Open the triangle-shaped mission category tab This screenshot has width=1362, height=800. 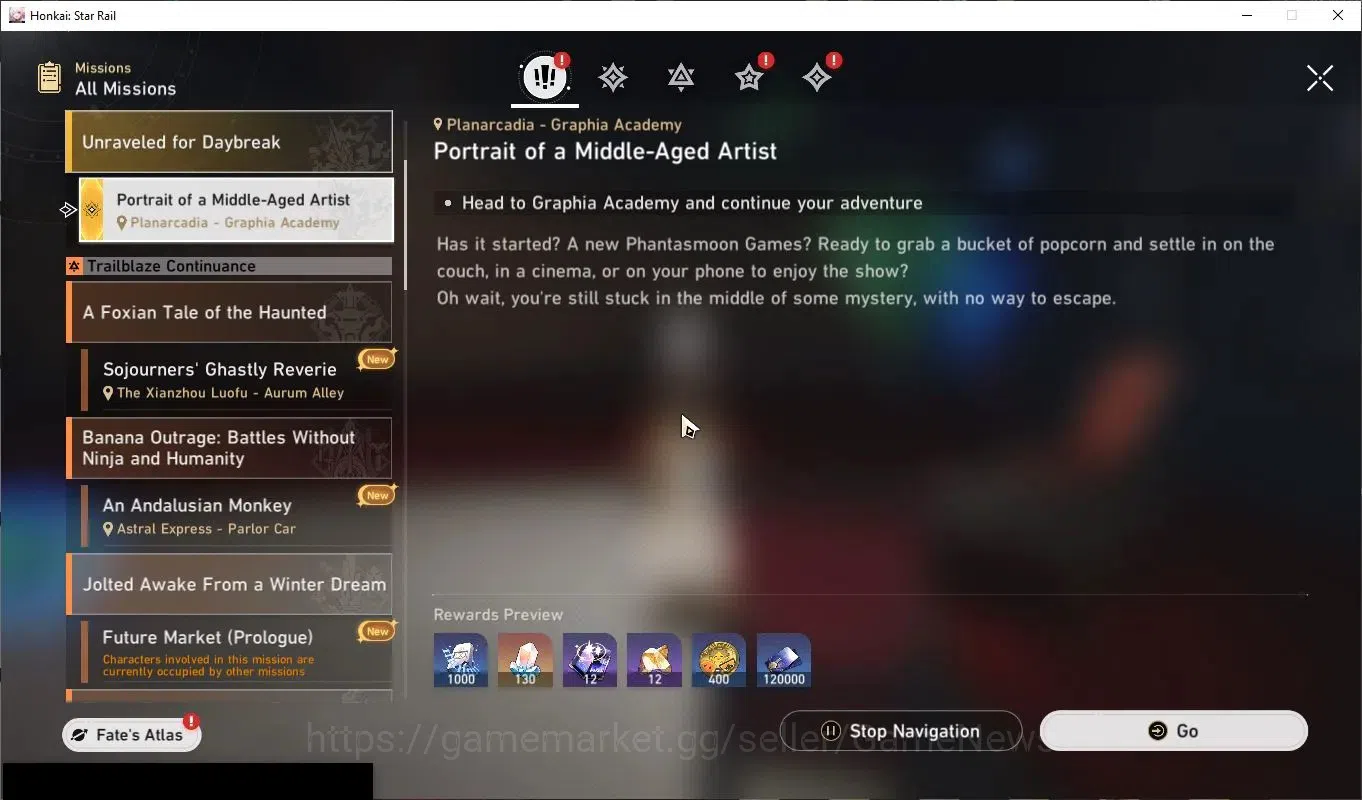coord(681,77)
